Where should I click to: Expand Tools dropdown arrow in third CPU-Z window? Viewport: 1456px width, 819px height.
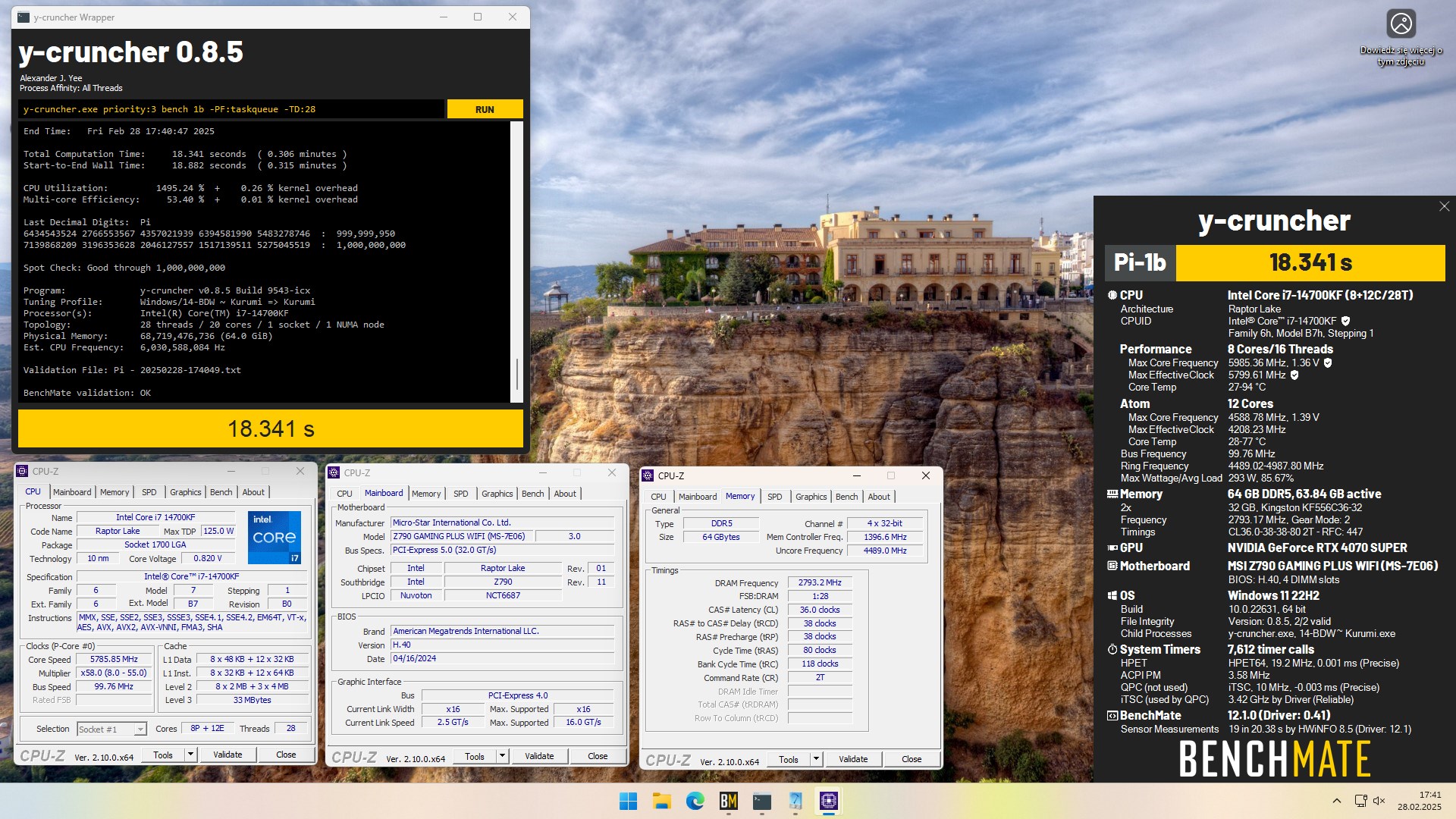[816, 759]
